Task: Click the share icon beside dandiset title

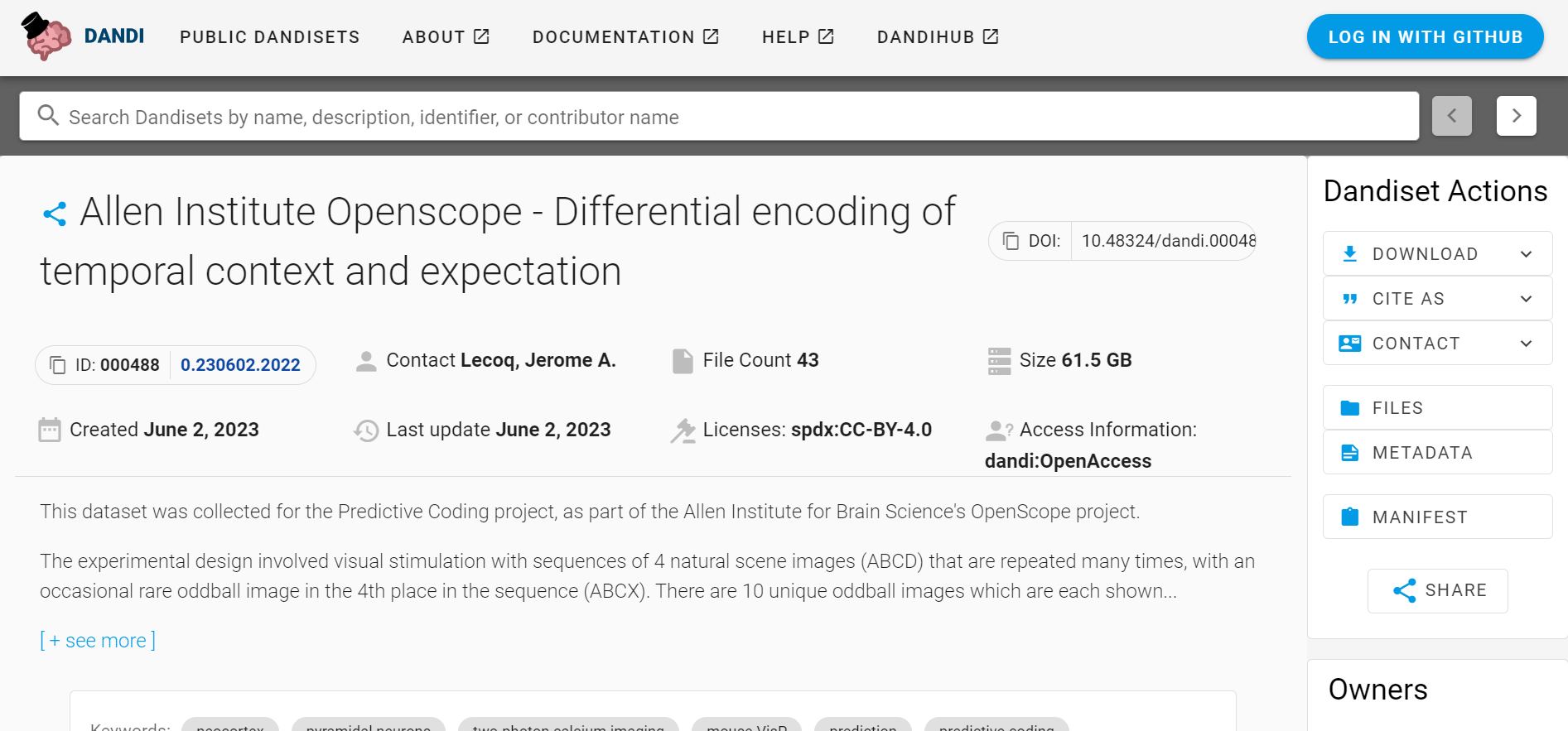Action: click(55, 214)
